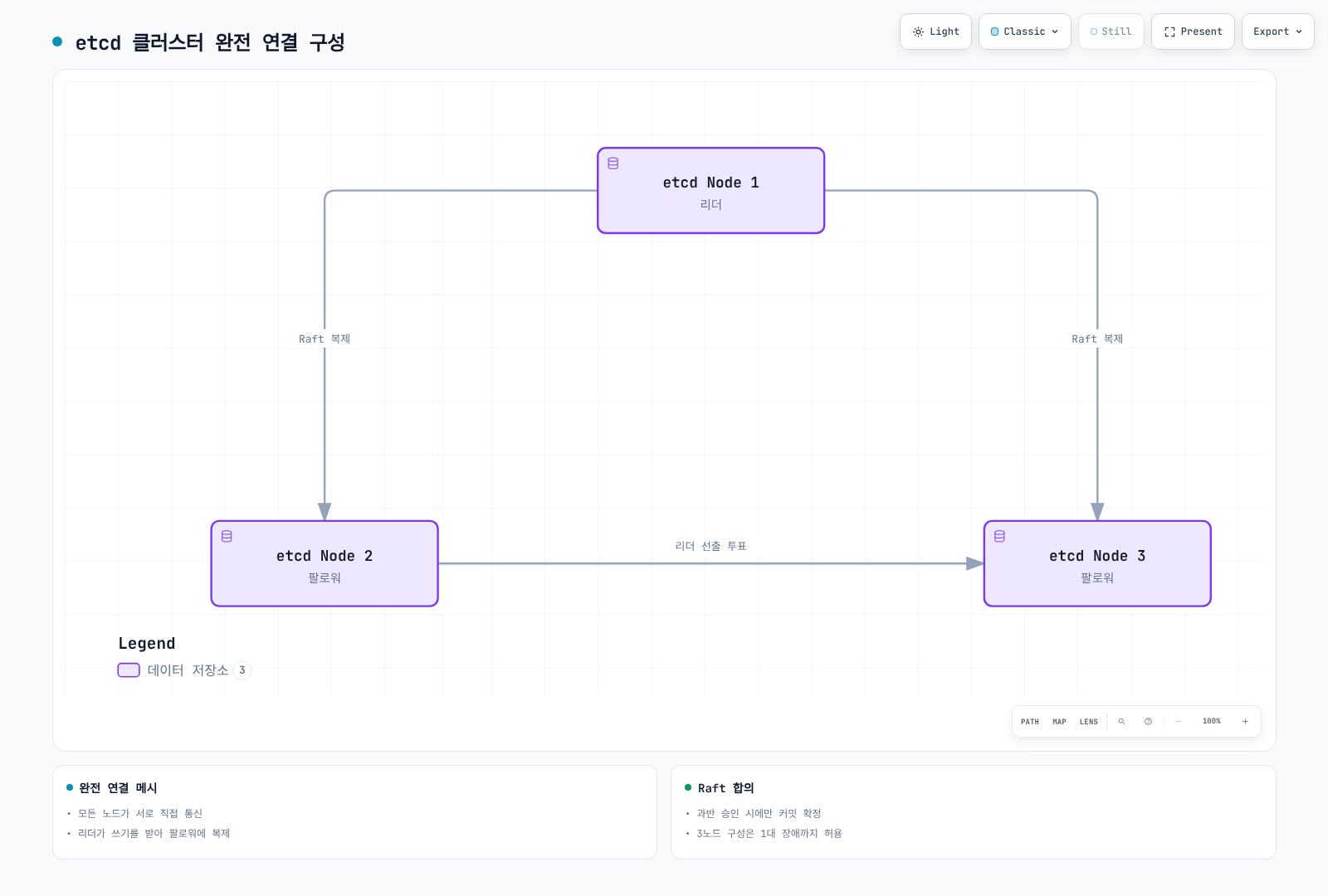The width and height of the screenshot is (1328, 896).
Task: Click 모든 노드가 서로 직접 통신 bullet
Action: [x=140, y=814]
